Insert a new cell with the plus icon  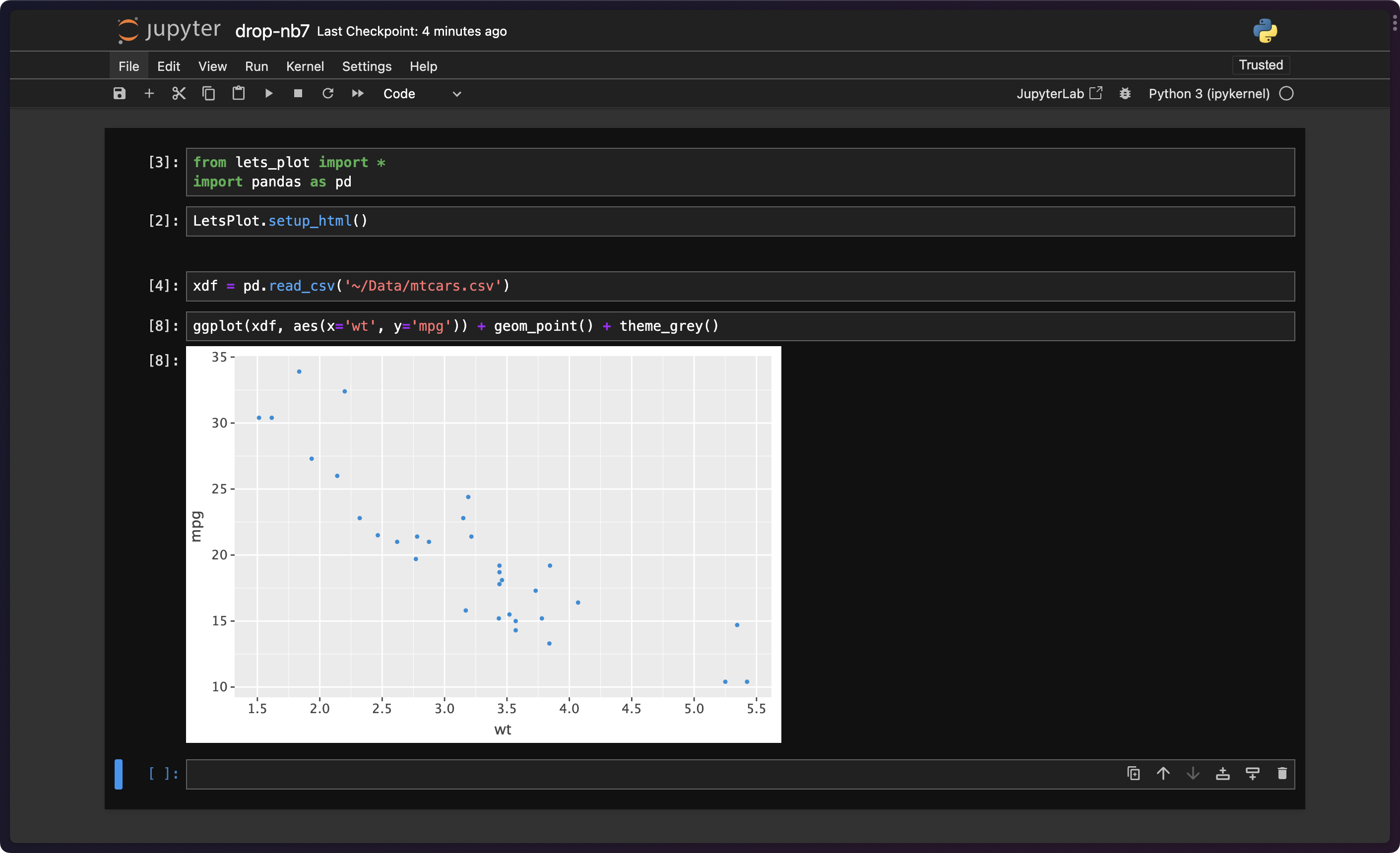coord(149,94)
